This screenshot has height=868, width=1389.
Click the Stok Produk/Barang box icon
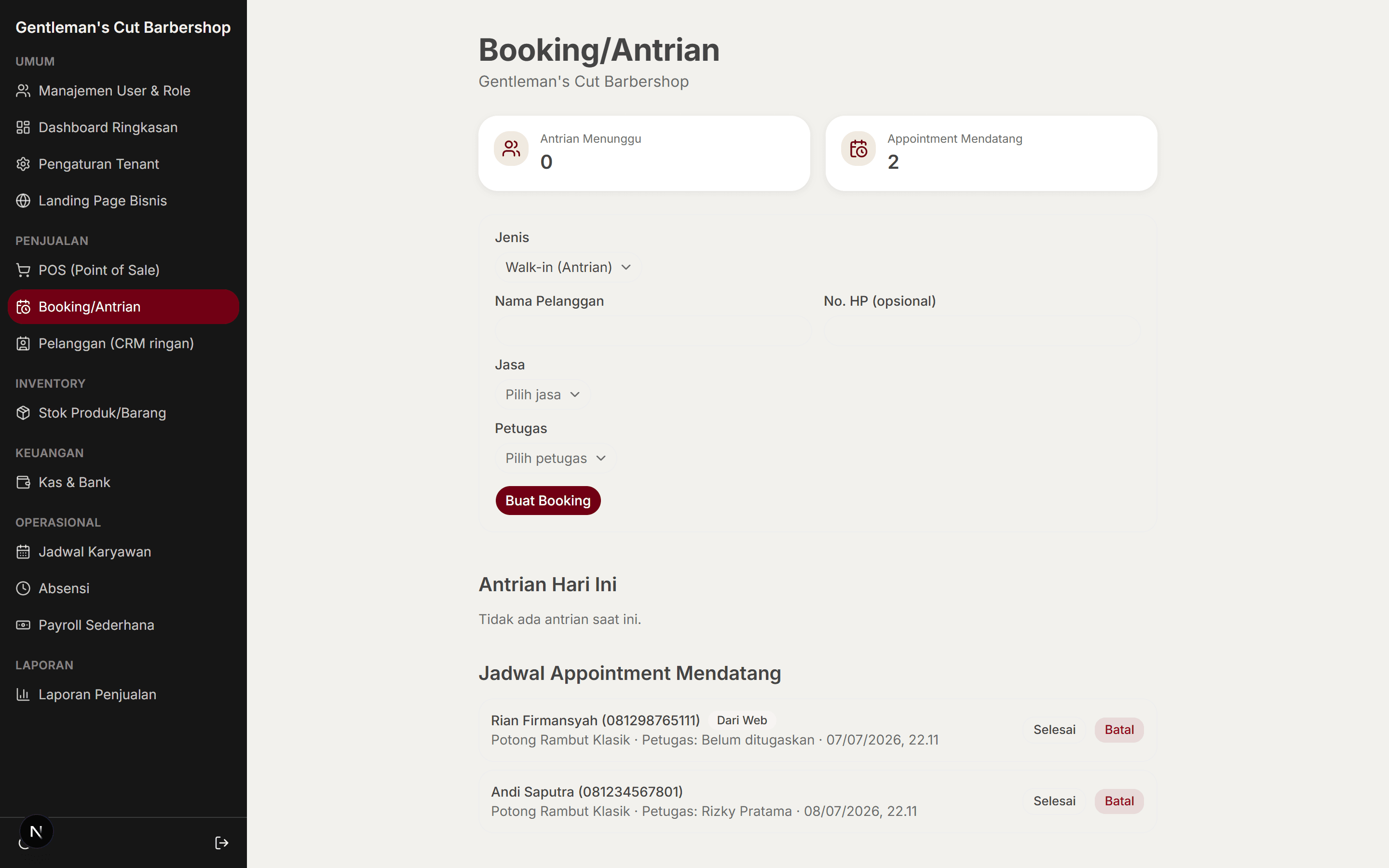pyautogui.click(x=23, y=413)
